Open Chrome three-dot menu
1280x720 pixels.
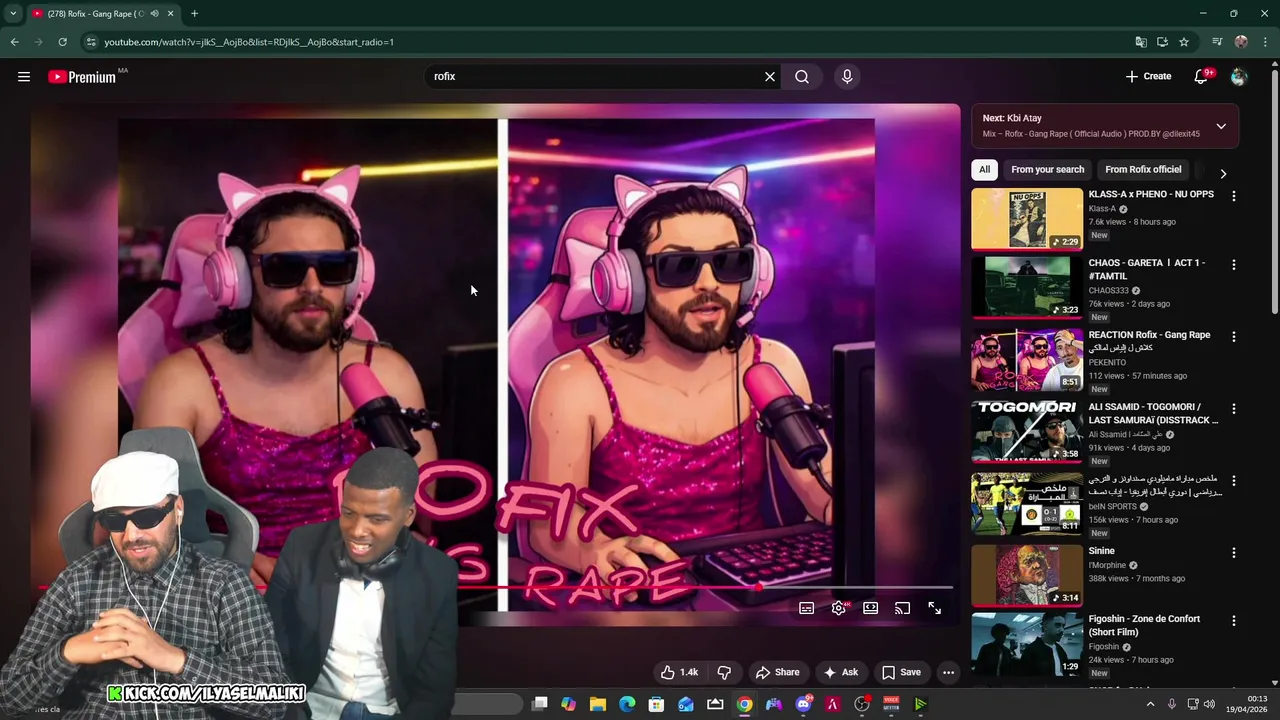point(1264,42)
